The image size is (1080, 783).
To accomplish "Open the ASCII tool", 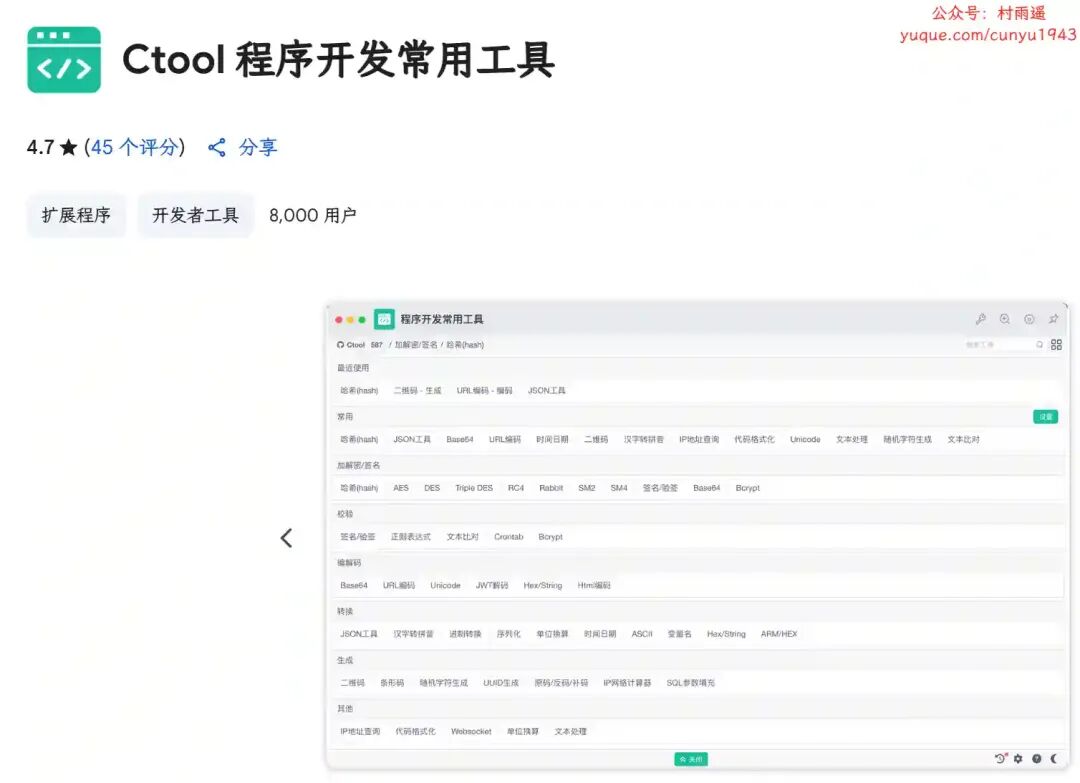I will [x=642, y=634].
